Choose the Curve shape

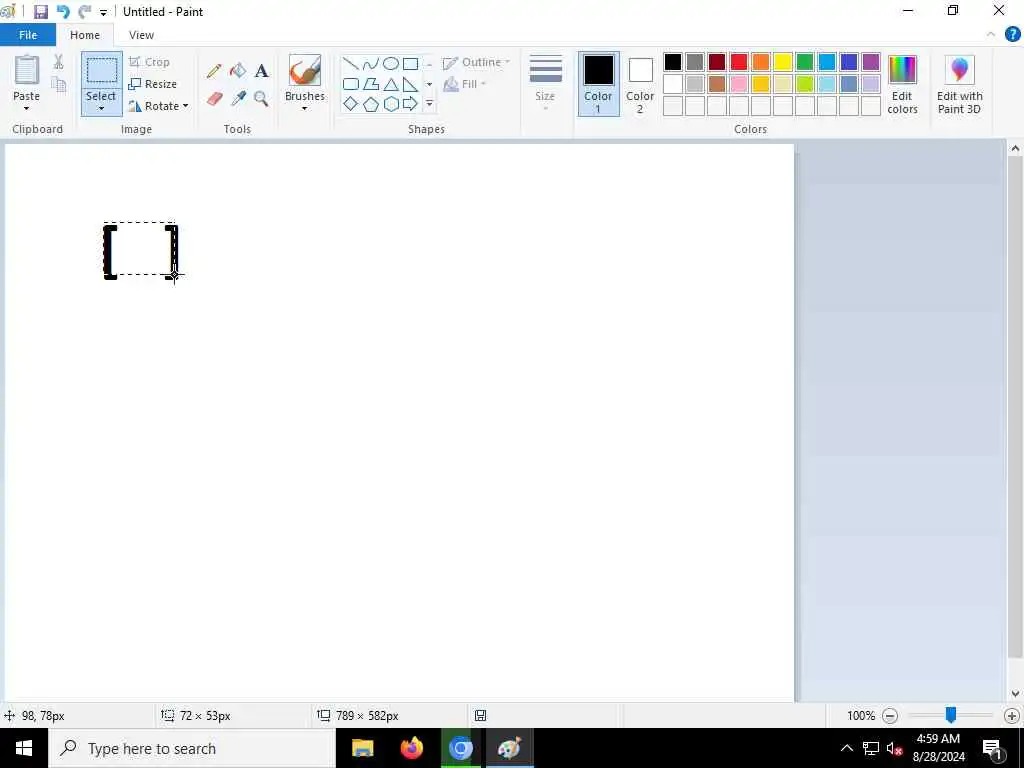pyautogui.click(x=371, y=63)
